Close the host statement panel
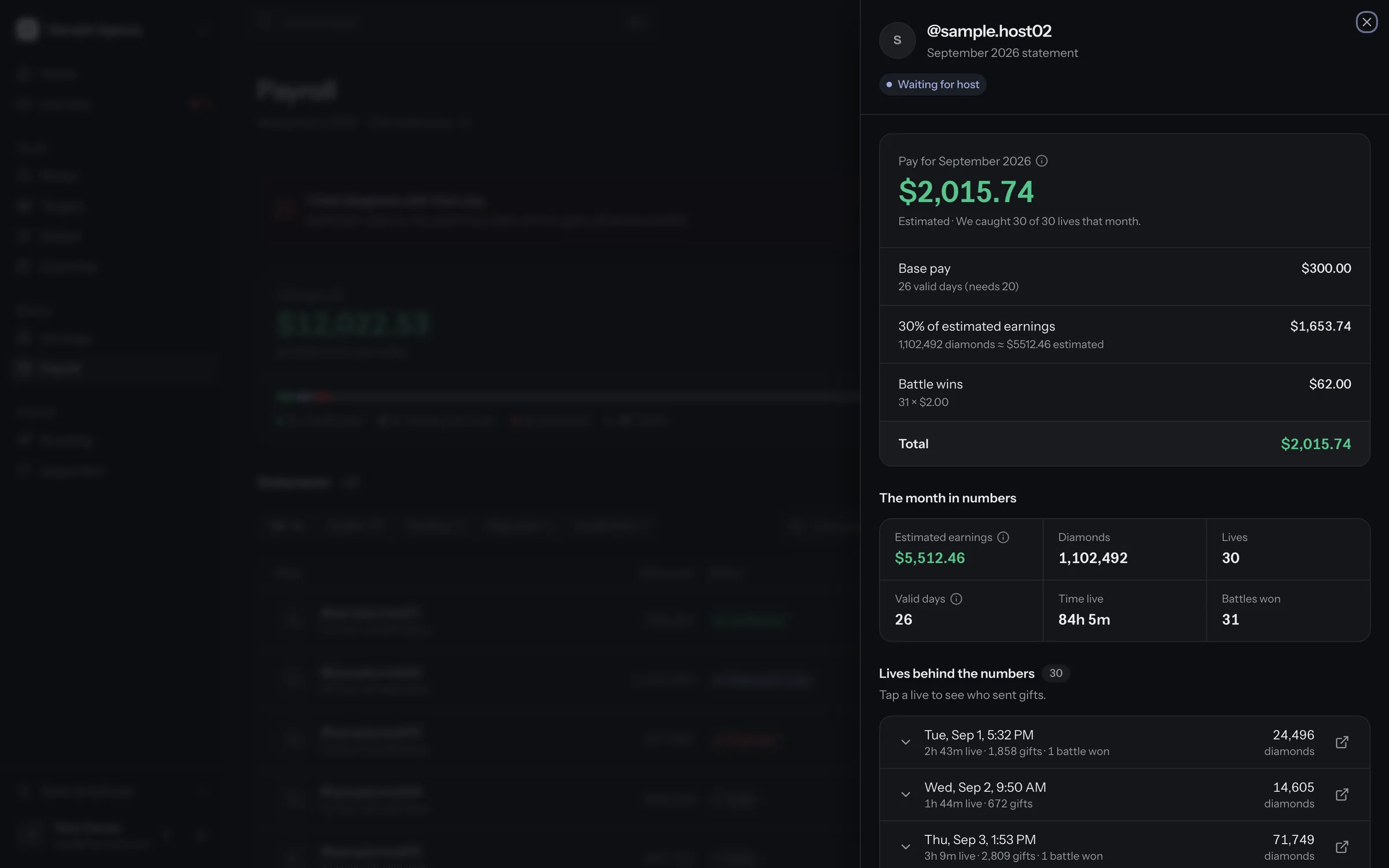The image size is (1389, 868). 1366,22
